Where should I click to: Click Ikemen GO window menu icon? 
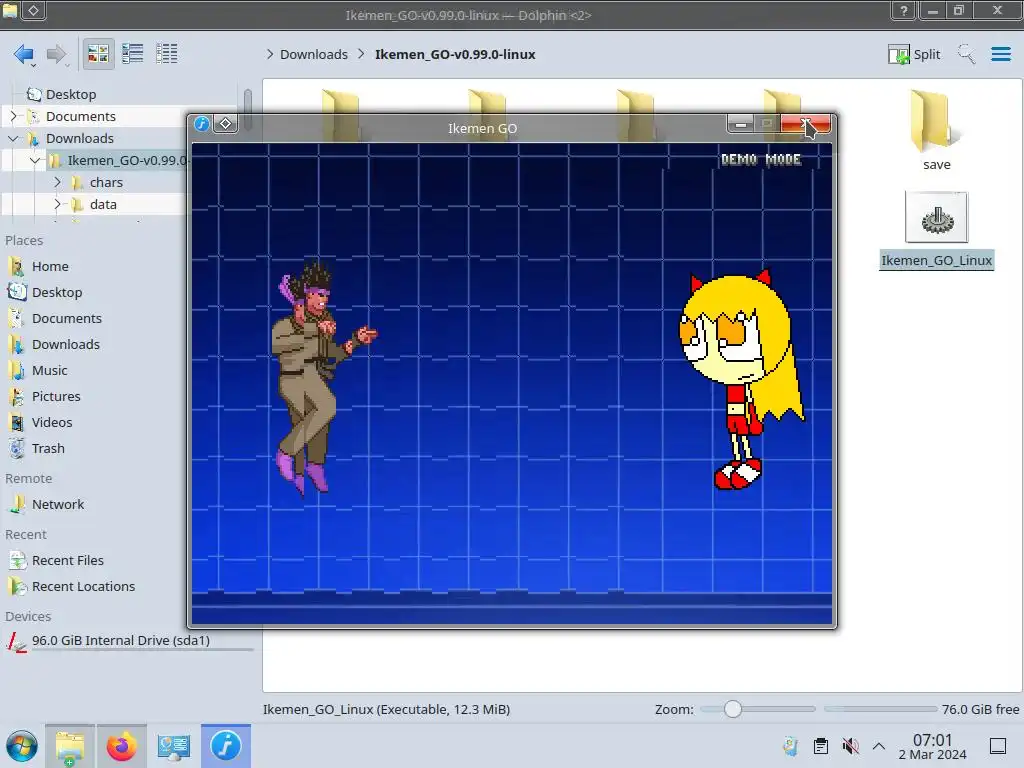[x=202, y=123]
